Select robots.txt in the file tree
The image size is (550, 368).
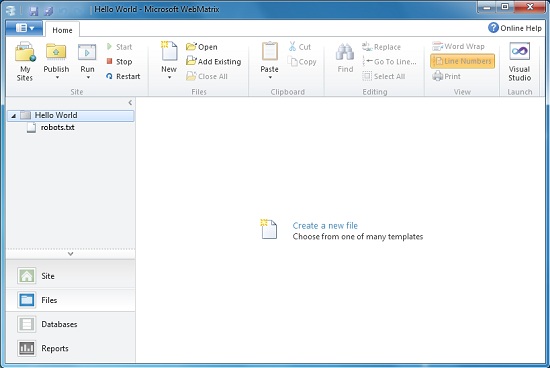tap(58, 127)
